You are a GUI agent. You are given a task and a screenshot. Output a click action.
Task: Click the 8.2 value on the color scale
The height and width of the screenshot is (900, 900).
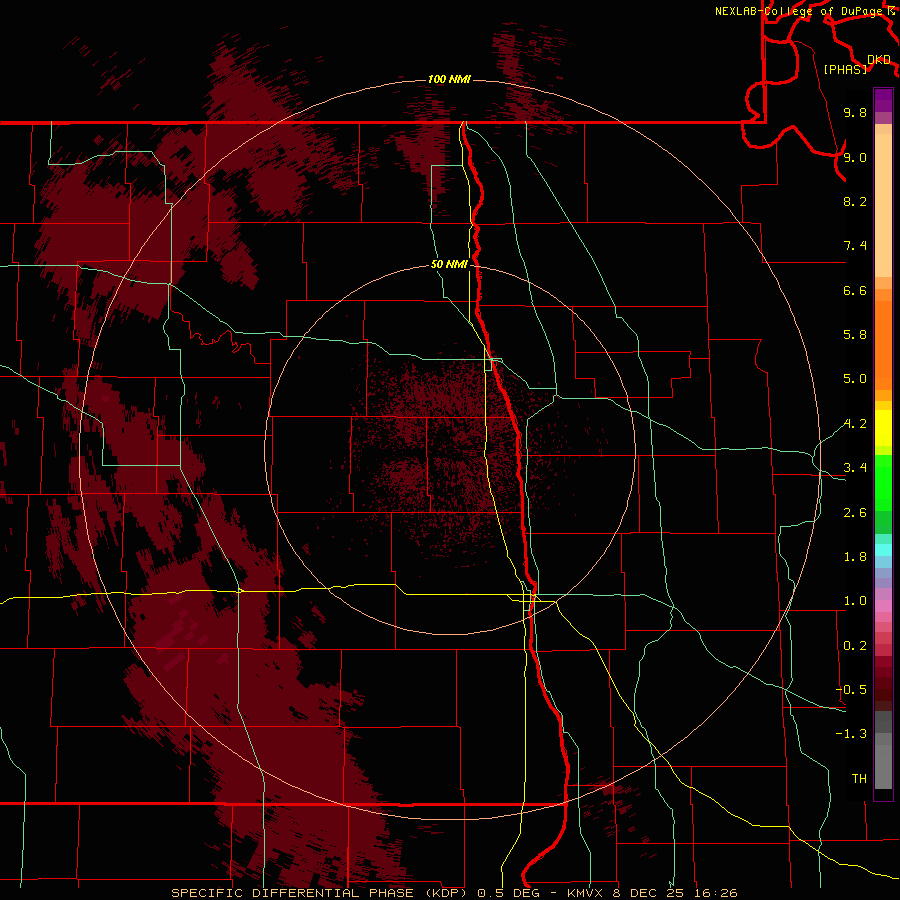coord(855,201)
